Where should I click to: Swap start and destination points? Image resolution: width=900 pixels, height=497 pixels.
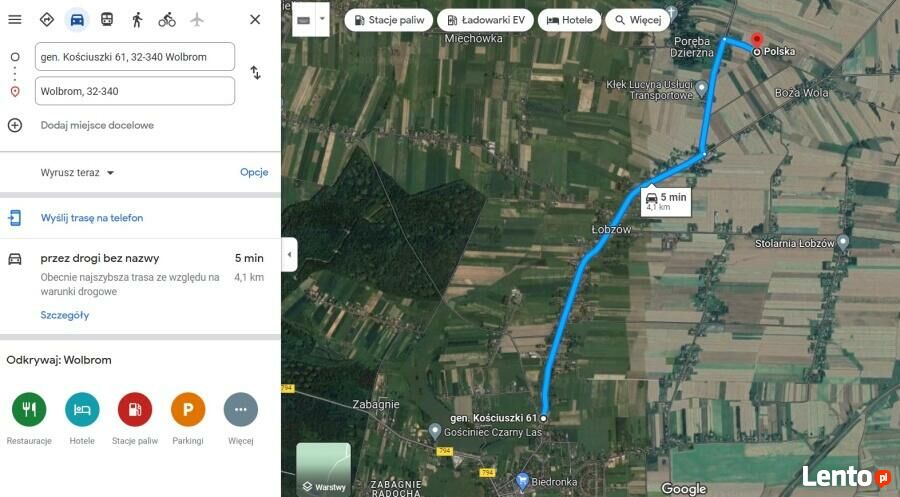click(255, 73)
